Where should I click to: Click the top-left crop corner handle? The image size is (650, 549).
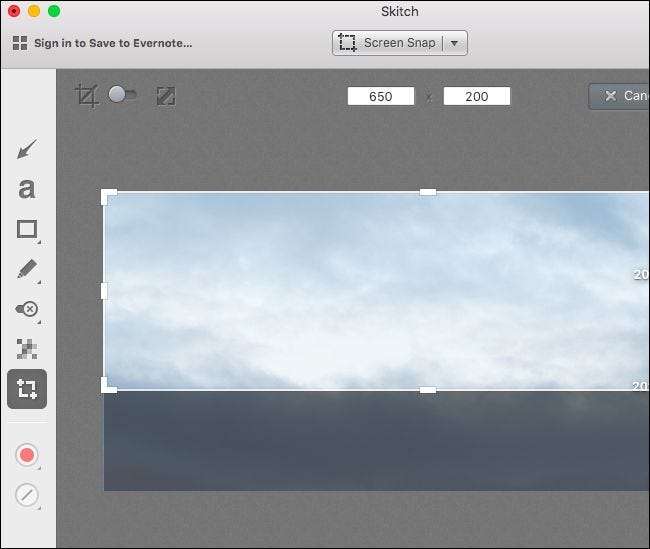coord(106,194)
